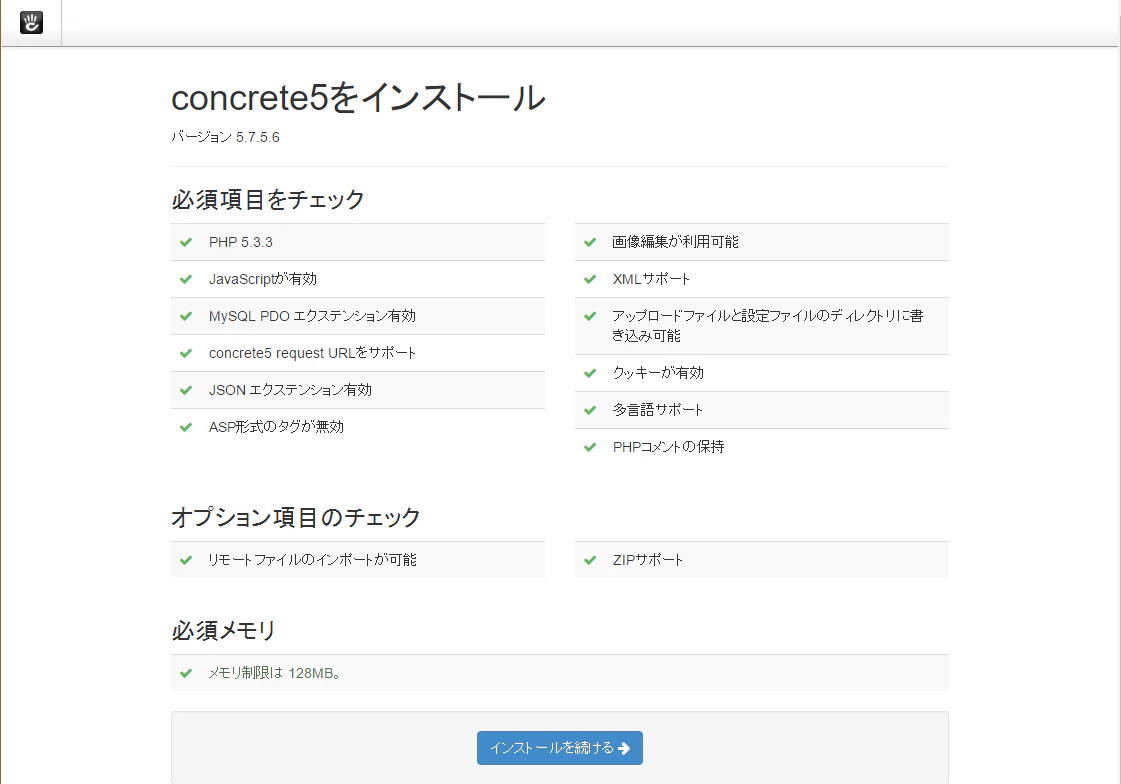The width and height of the screenshot is (1121, 784).
Task: Click the MySQL PDO エクステンション有効 text
Action: click(312, 317)
